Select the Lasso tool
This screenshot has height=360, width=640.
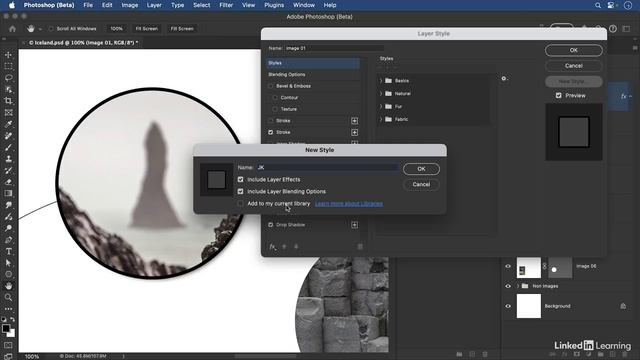[x=8, y=78]
